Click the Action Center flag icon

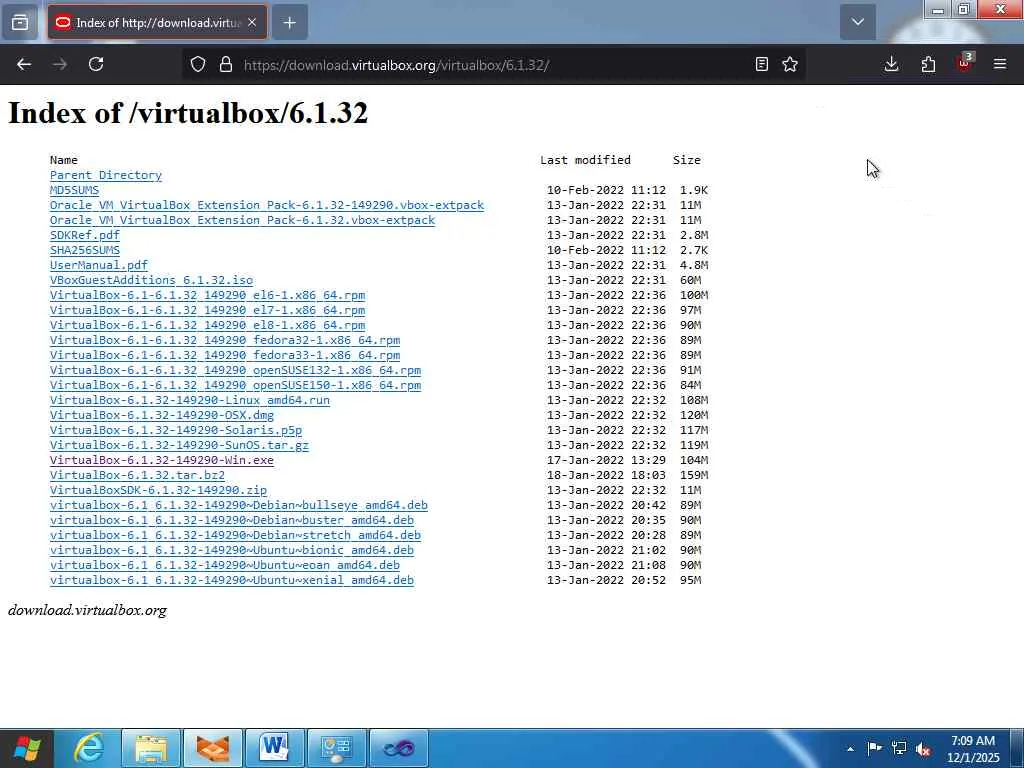(x=874, y=748)
